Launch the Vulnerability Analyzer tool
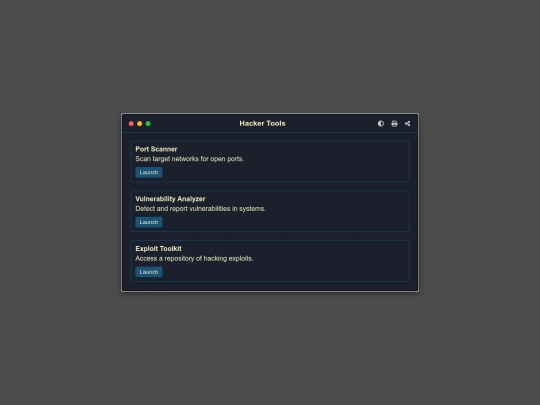540x405 pixels. pos(149,222)
